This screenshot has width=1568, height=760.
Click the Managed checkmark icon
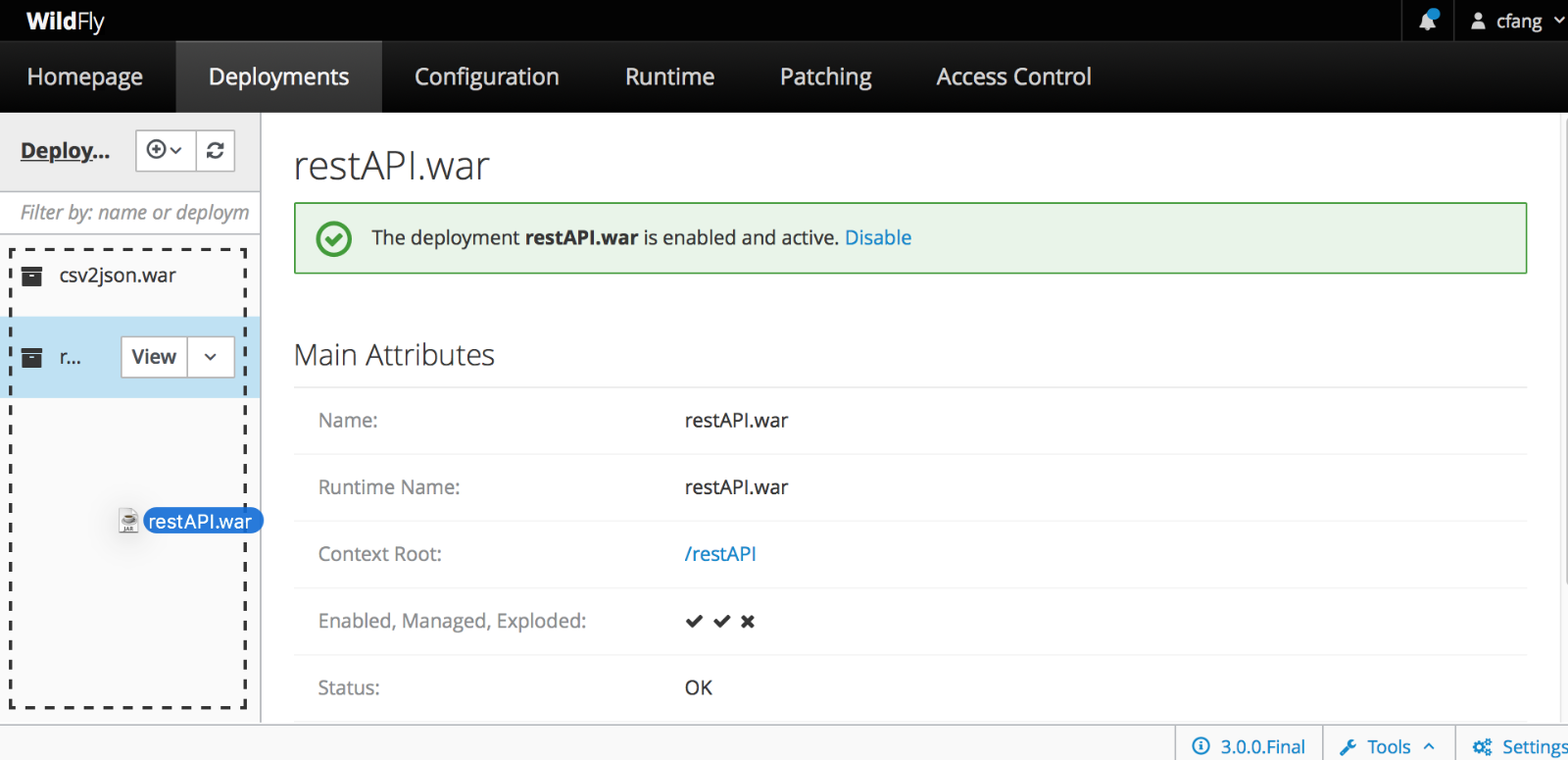721,621
